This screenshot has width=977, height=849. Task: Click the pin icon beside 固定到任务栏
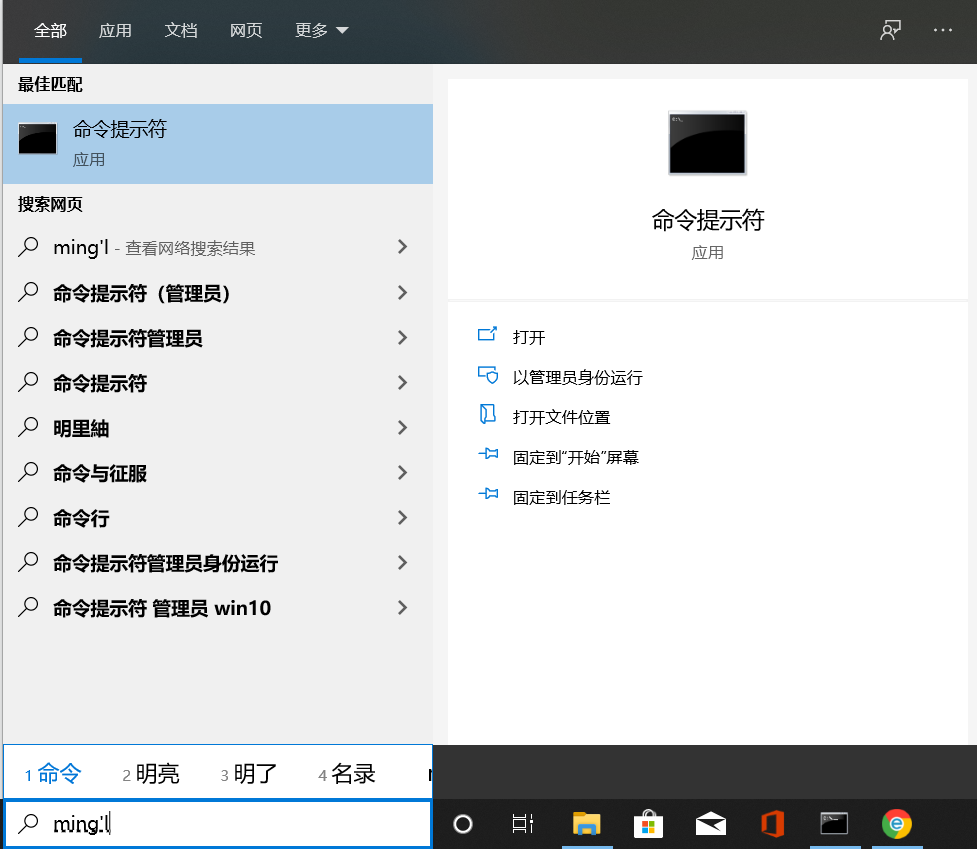[488, 494]
